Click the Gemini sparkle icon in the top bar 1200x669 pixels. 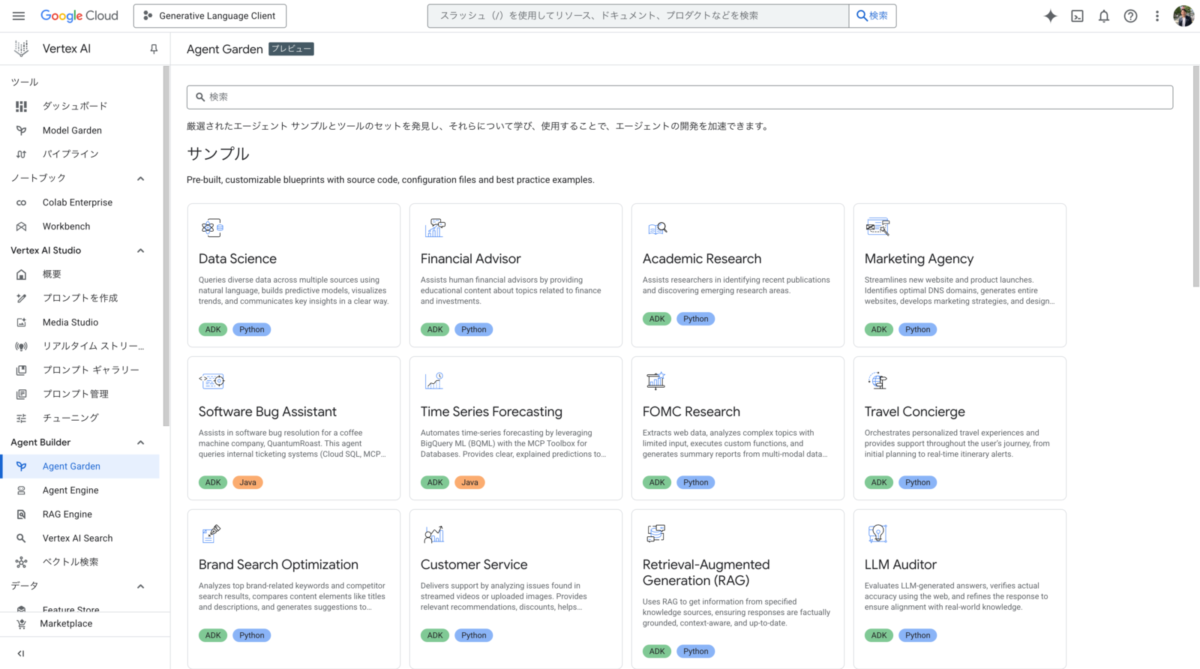click(x=1051, y=15)
